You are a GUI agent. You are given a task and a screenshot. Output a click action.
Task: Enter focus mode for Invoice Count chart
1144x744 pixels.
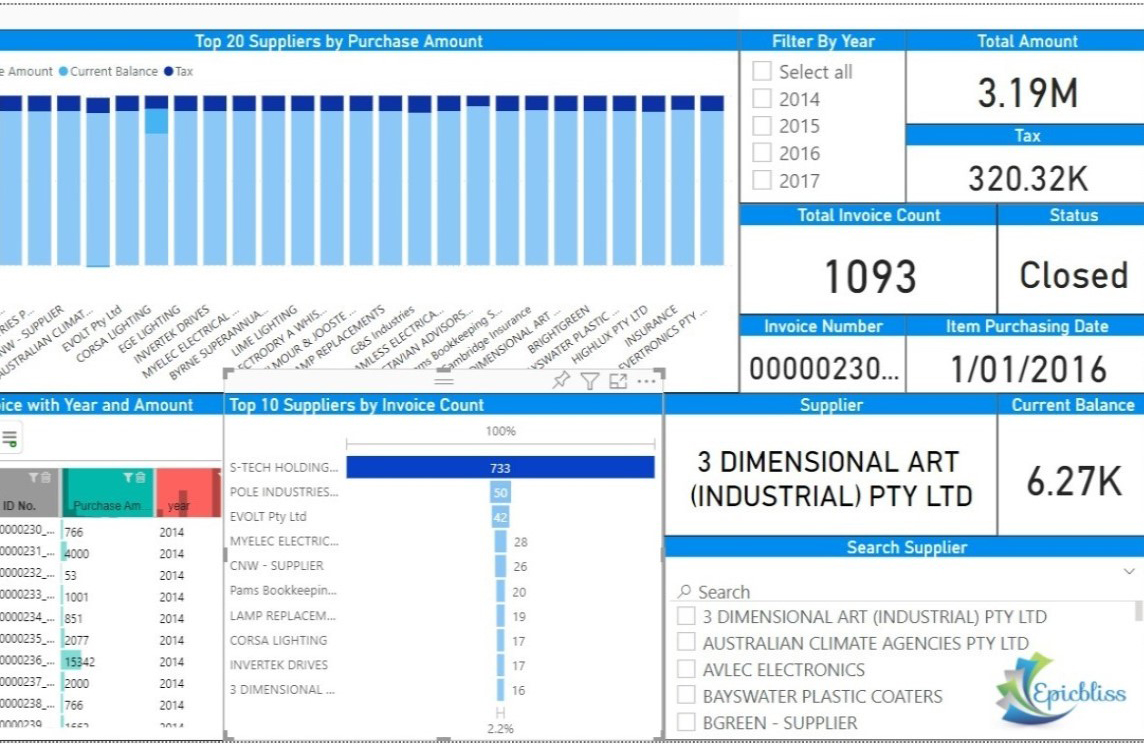tap(618, 381)
